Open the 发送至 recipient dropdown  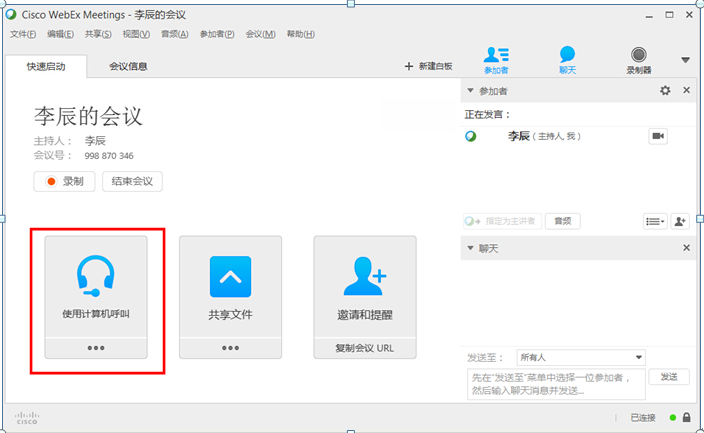(x=581, y=358)
